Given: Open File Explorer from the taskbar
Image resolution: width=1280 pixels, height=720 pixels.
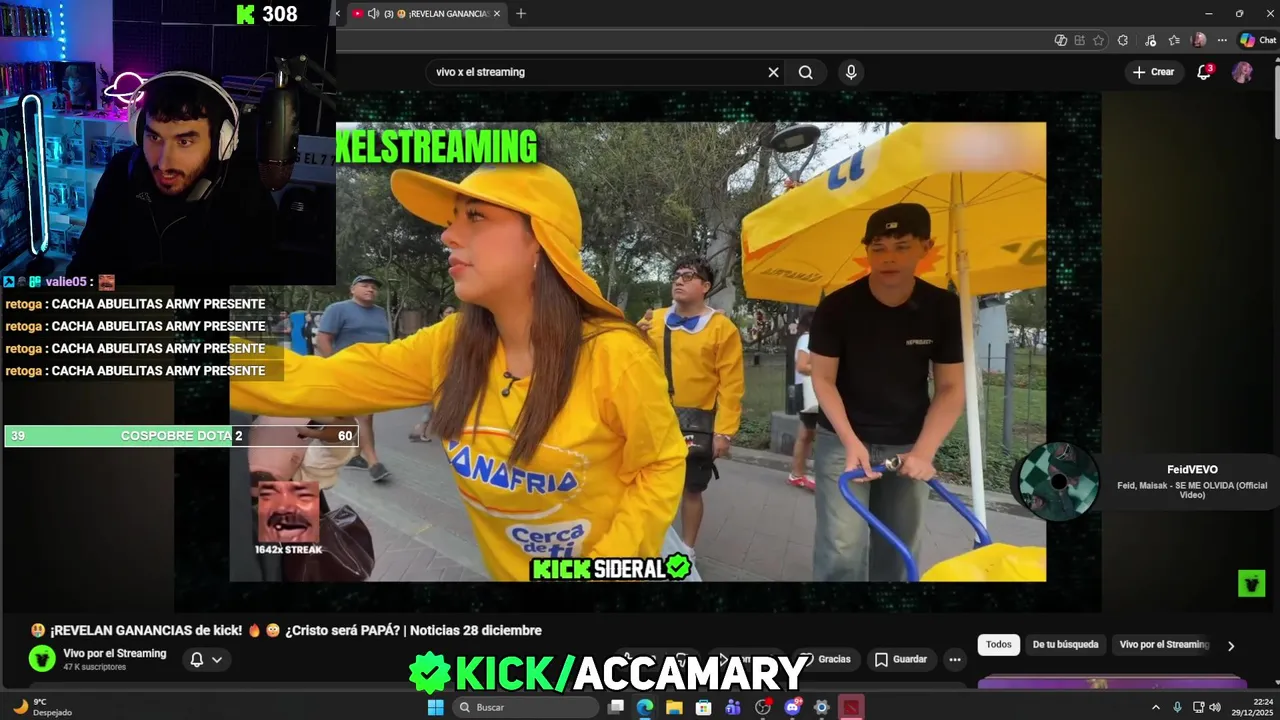Looking at the screenshot, I should click(x=675, y=707).
